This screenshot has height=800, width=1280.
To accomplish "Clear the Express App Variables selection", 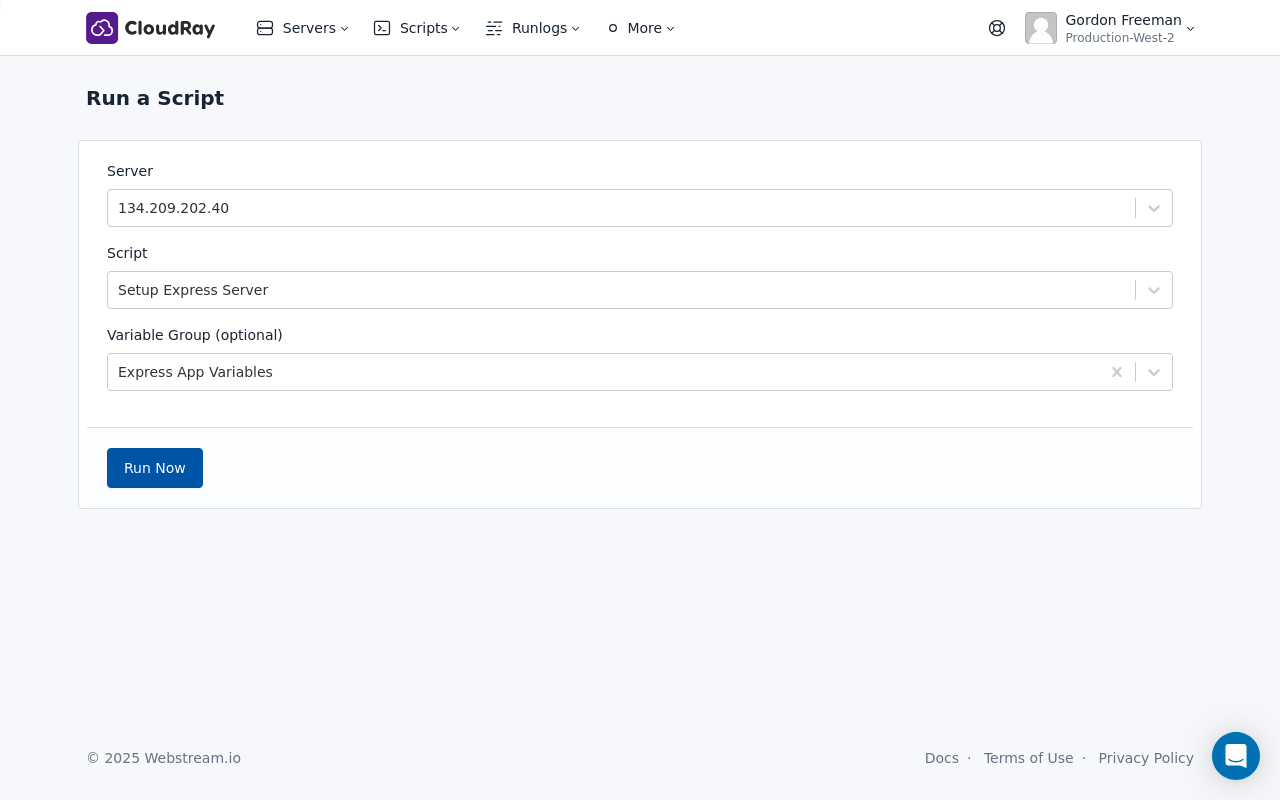I will [x=1117, y=372].
